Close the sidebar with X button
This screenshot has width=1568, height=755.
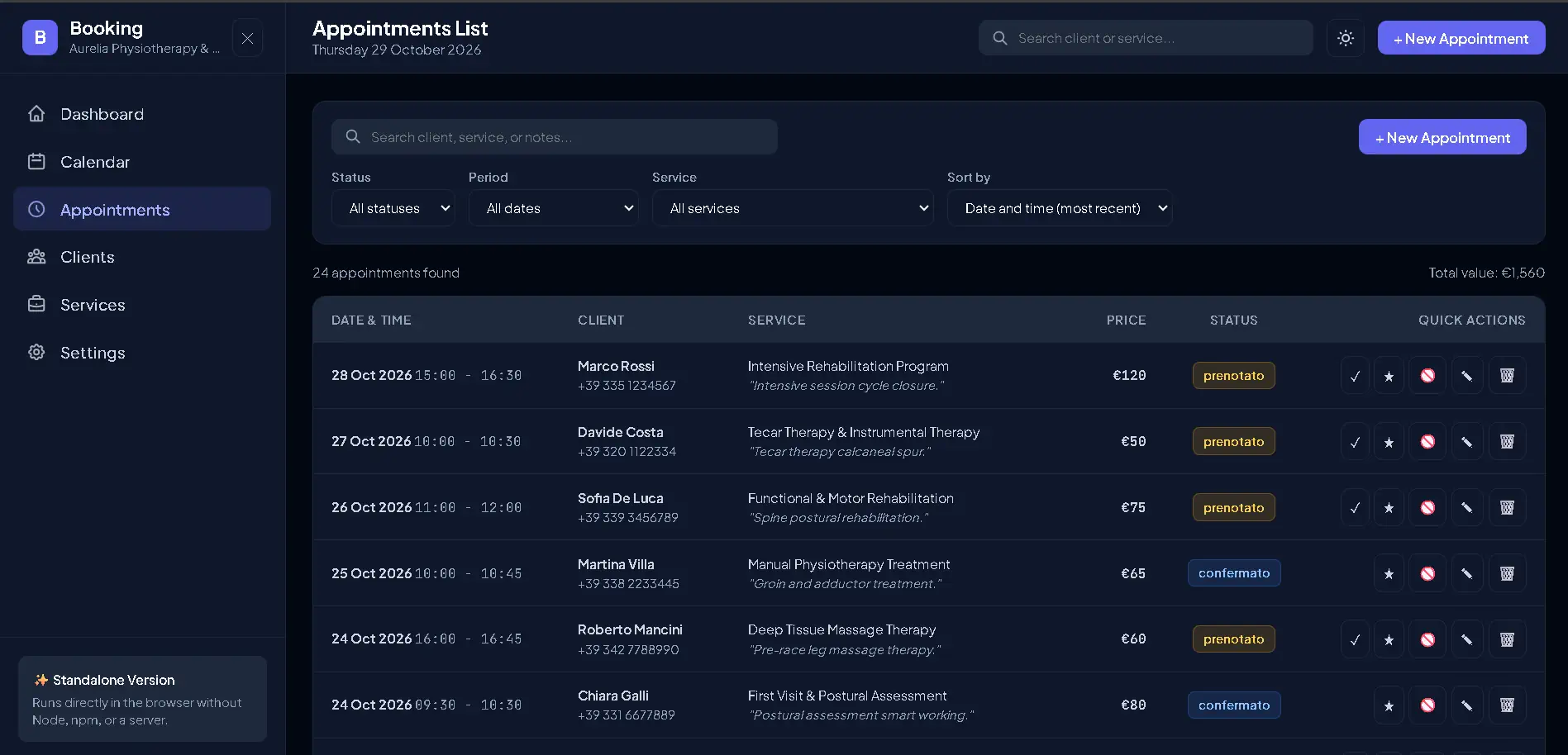(247, 38)
